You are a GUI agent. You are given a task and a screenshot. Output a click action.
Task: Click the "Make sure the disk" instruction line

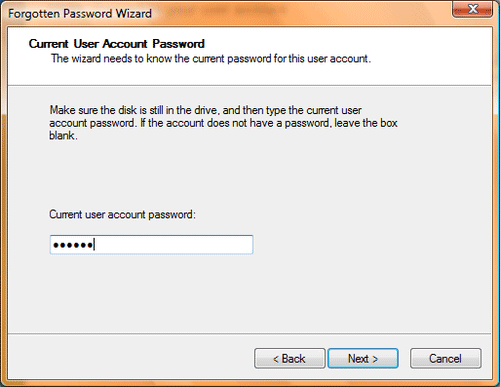pyautogui.click(x=206, y=110)
